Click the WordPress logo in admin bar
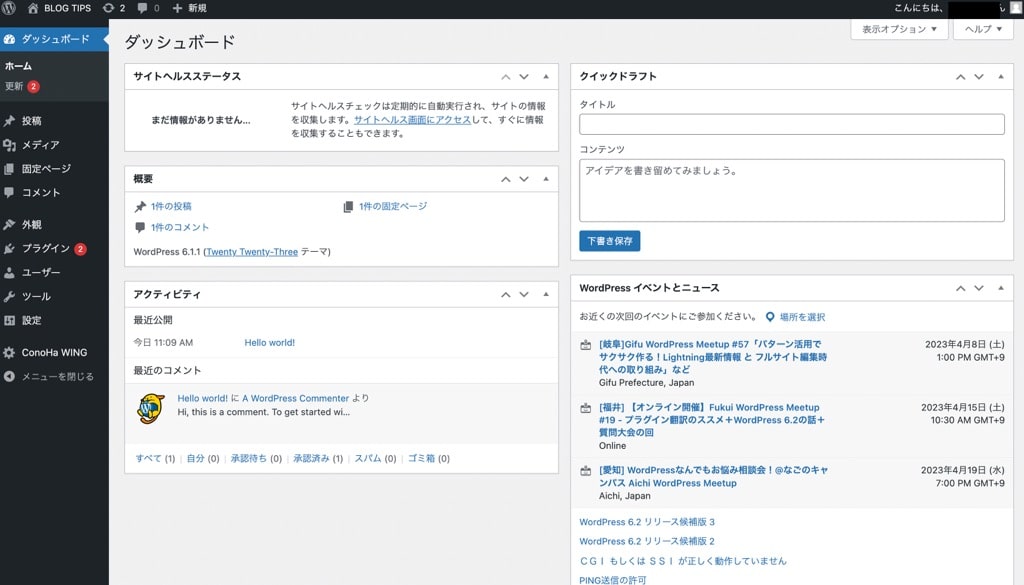Image resolution: width=1024 pixels, height=585 pixels. (x=9, y=8)
